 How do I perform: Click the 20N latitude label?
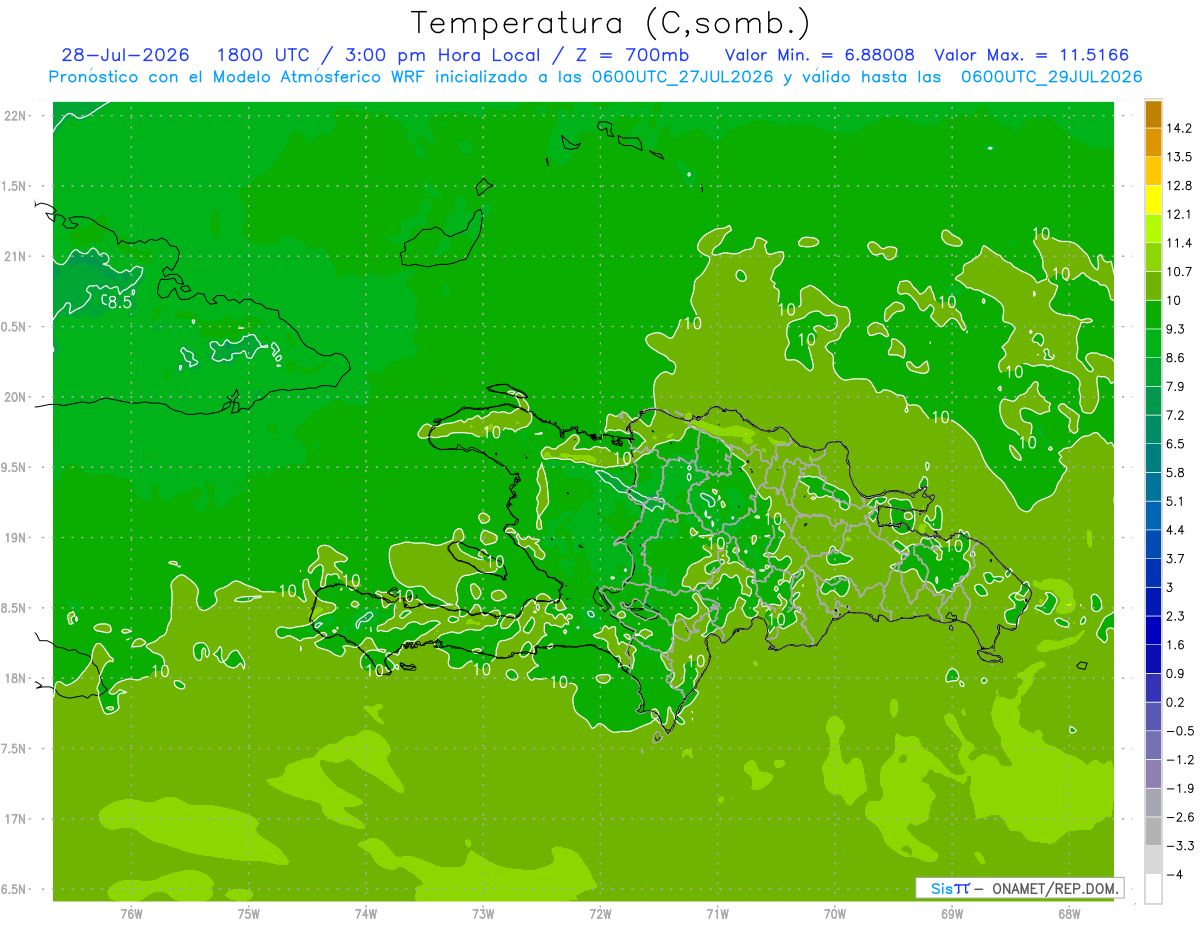17,397
